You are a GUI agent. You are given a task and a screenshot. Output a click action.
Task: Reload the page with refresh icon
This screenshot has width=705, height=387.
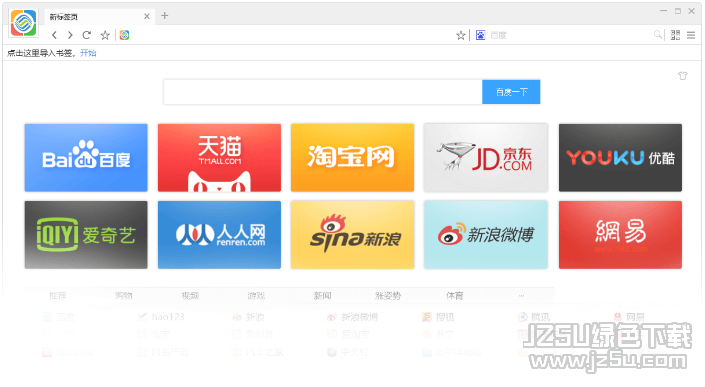pyautogui.click(x=87, y=35)
